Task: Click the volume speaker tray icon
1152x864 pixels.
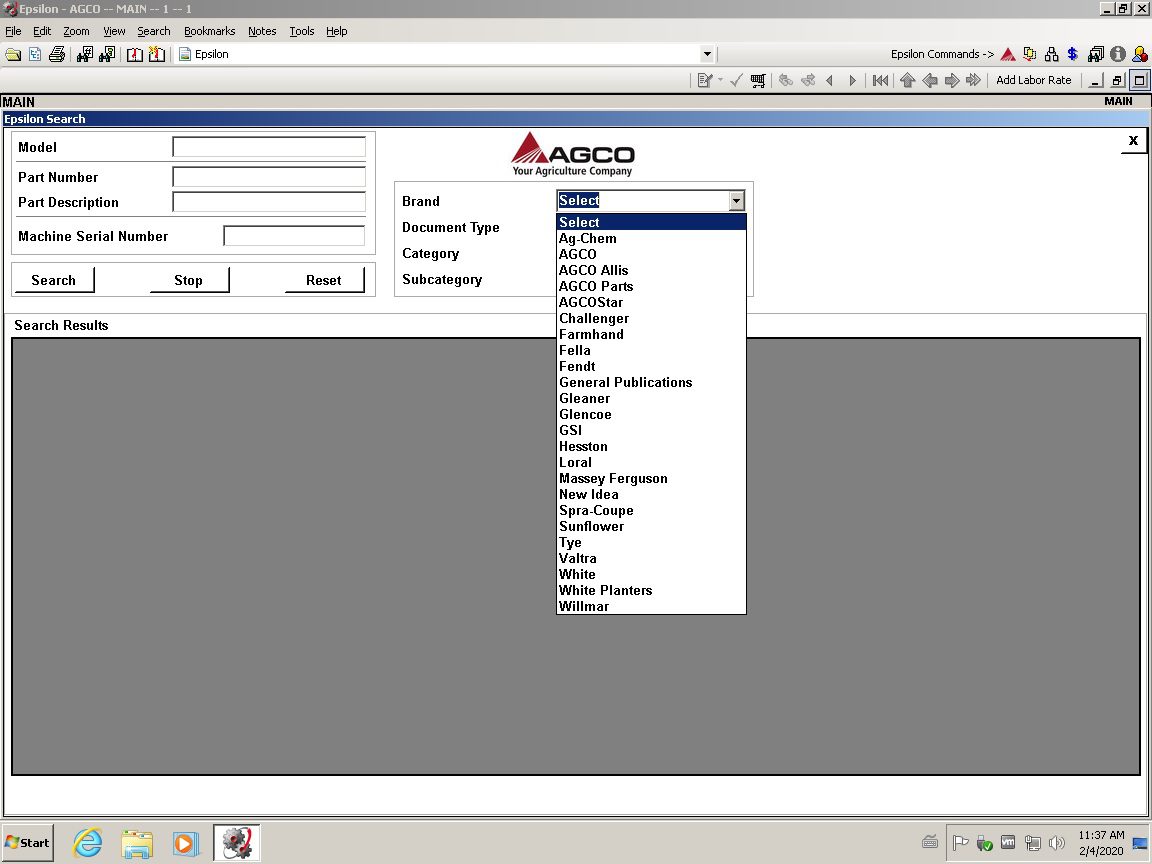Action: click(x=1057, y=843)
